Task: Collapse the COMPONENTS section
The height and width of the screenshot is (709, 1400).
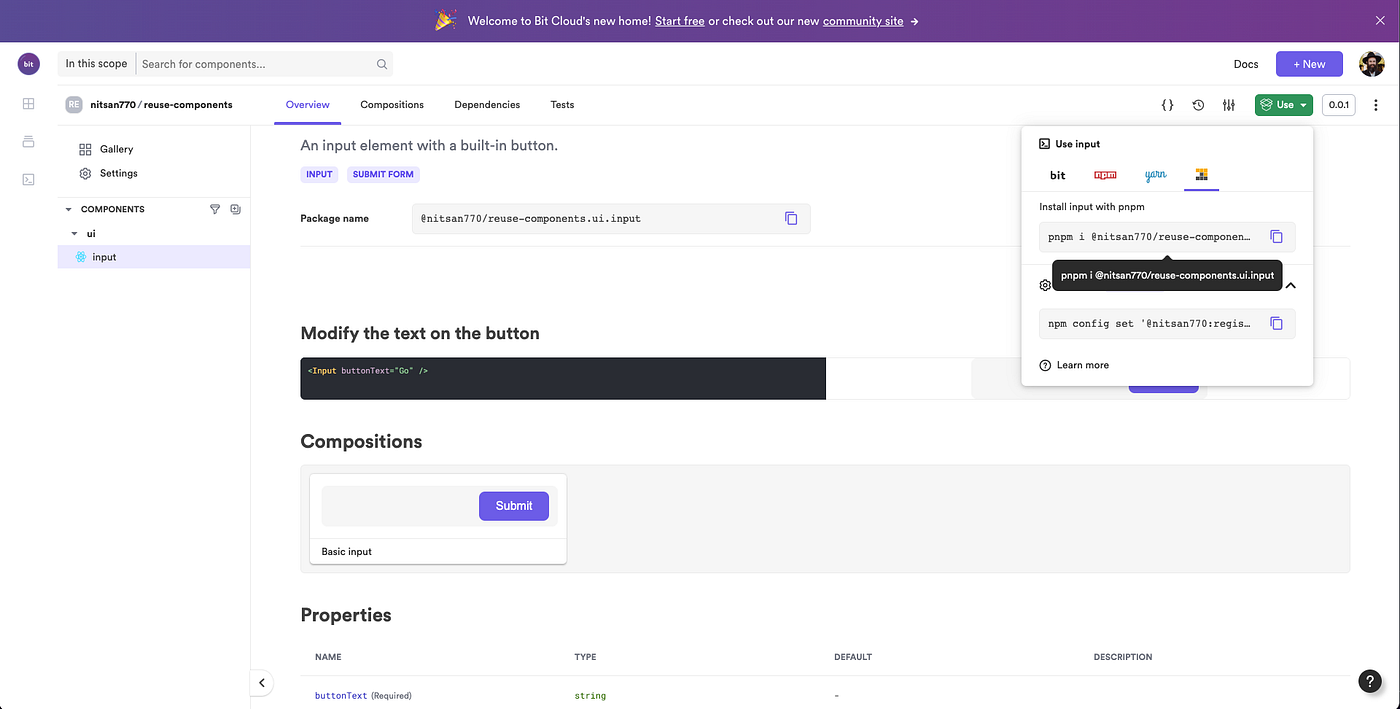Action: pyautogui.click(x=68, y=209)
